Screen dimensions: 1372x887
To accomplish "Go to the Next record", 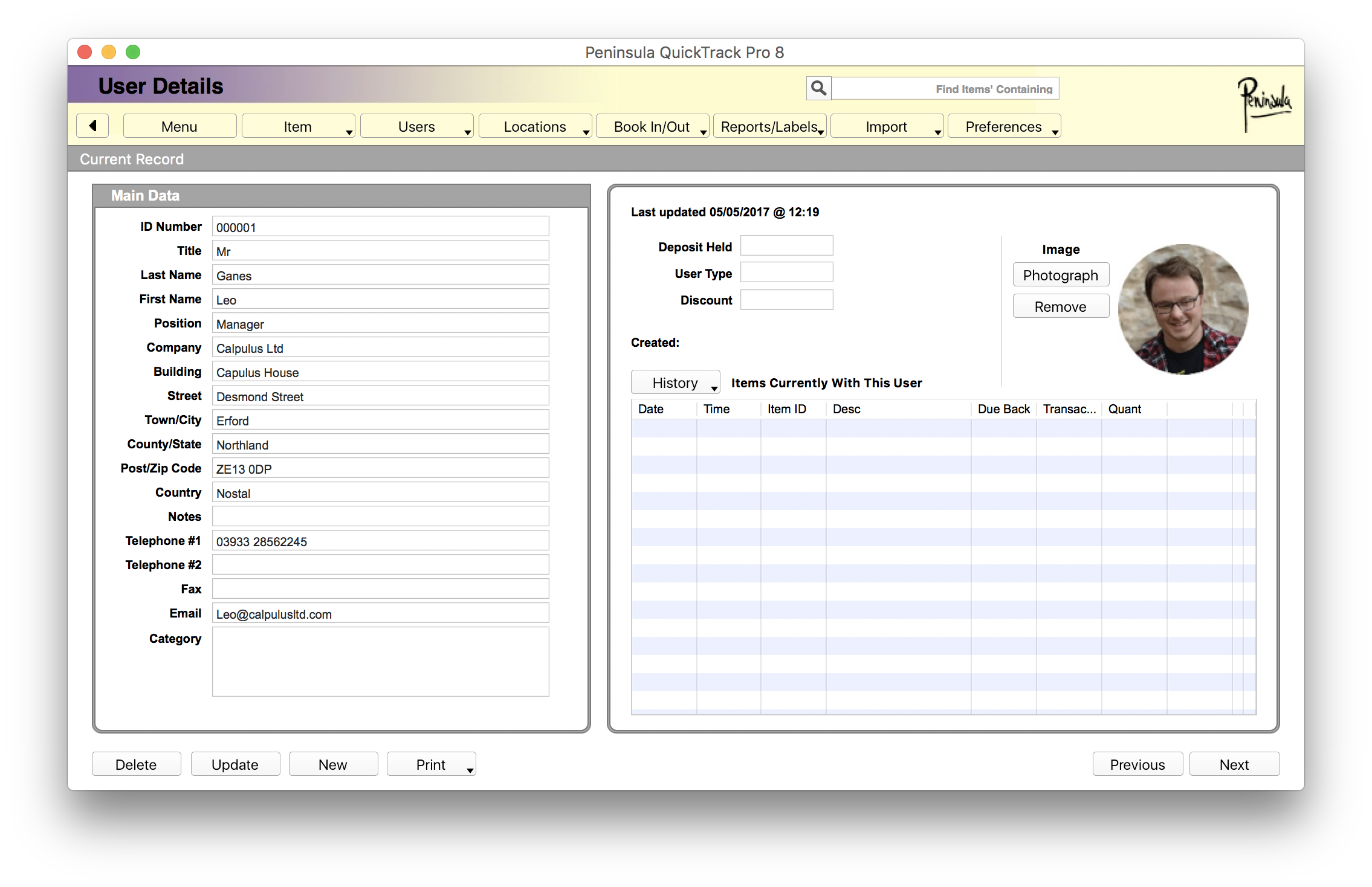I will [x=1234, y=764].
